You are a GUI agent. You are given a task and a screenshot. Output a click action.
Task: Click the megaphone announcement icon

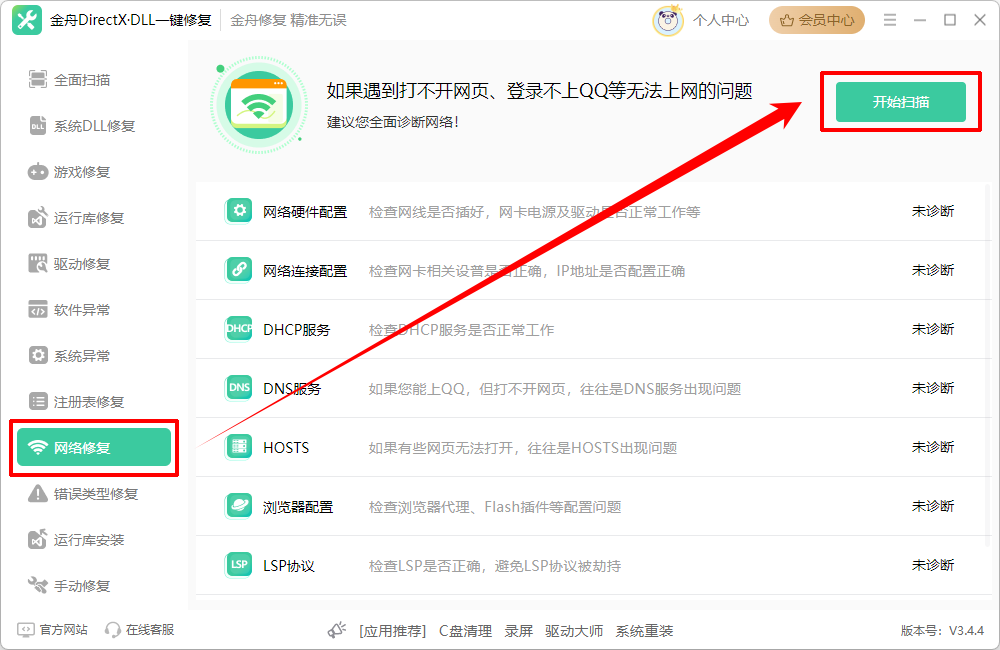coord(337,630)
